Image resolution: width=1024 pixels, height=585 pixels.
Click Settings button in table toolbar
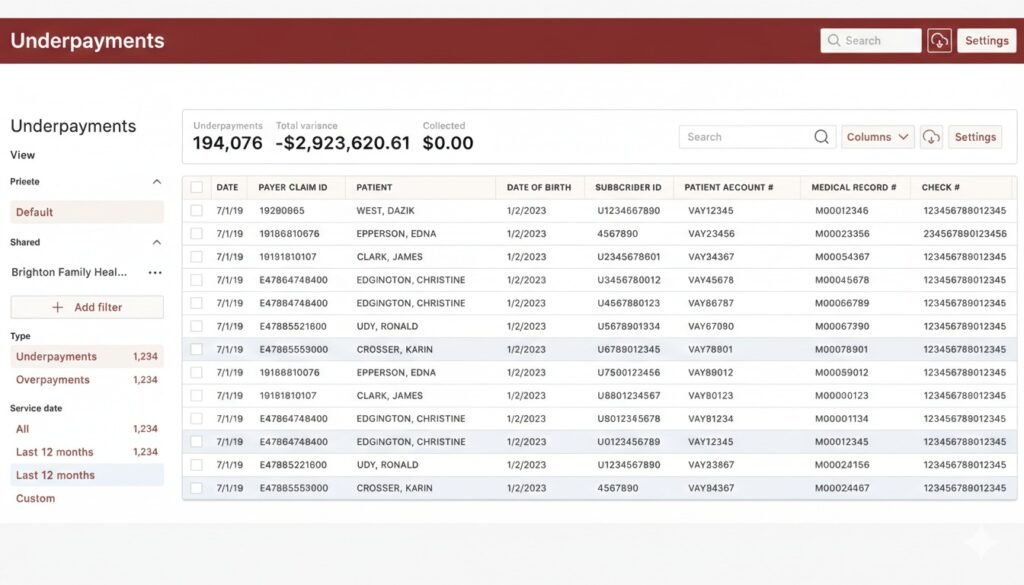pyautogui.click(x=974, y=137)
